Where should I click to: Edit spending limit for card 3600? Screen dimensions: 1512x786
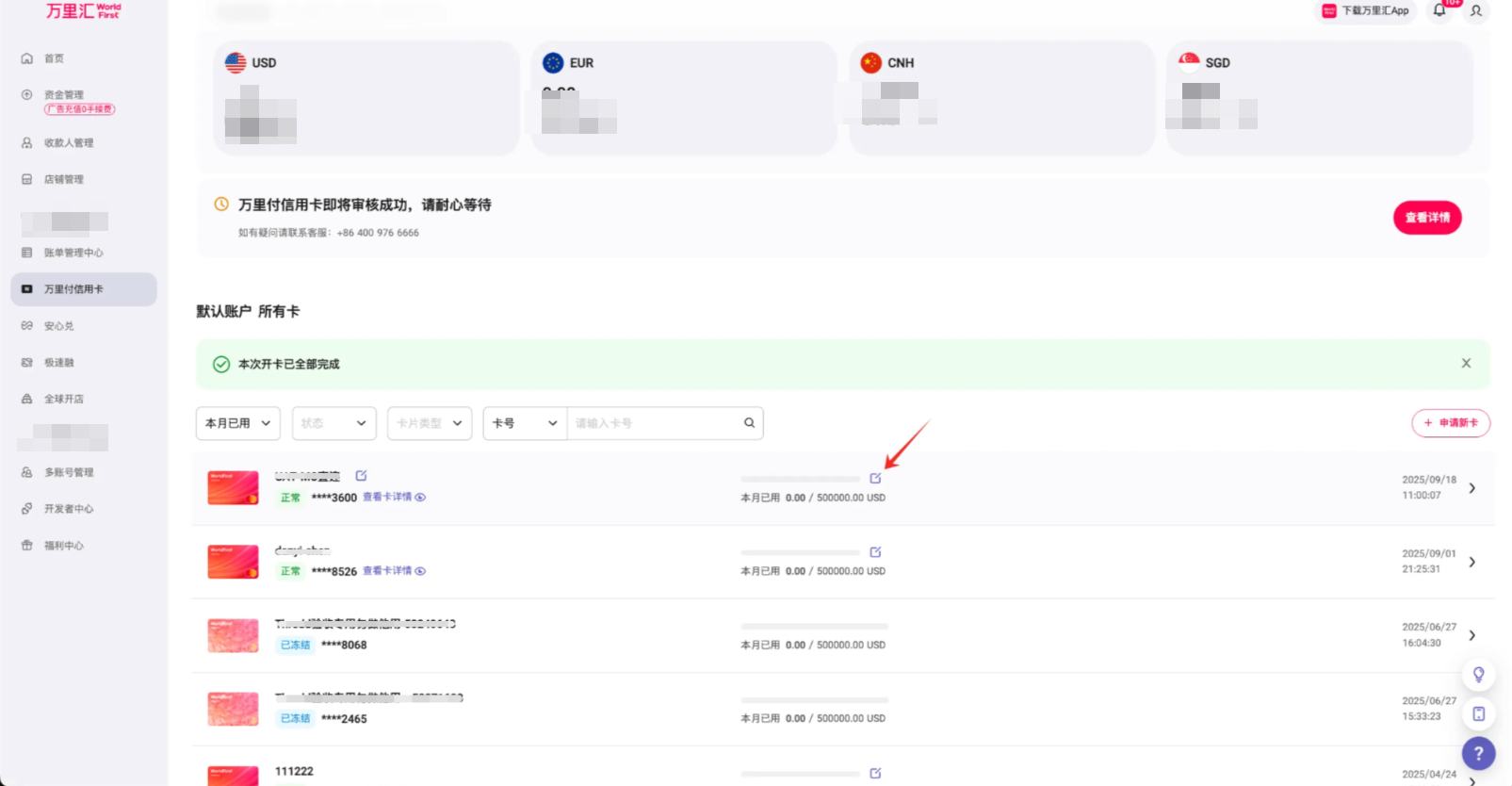(875, 478)
